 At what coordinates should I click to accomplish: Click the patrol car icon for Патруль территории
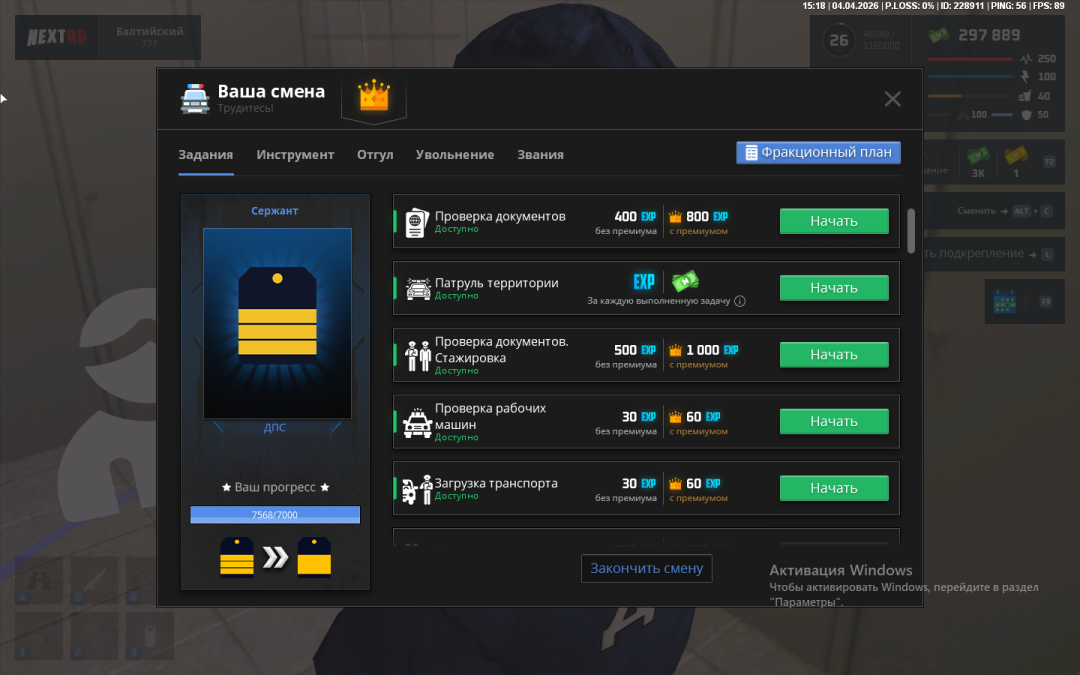click(417, 289)
